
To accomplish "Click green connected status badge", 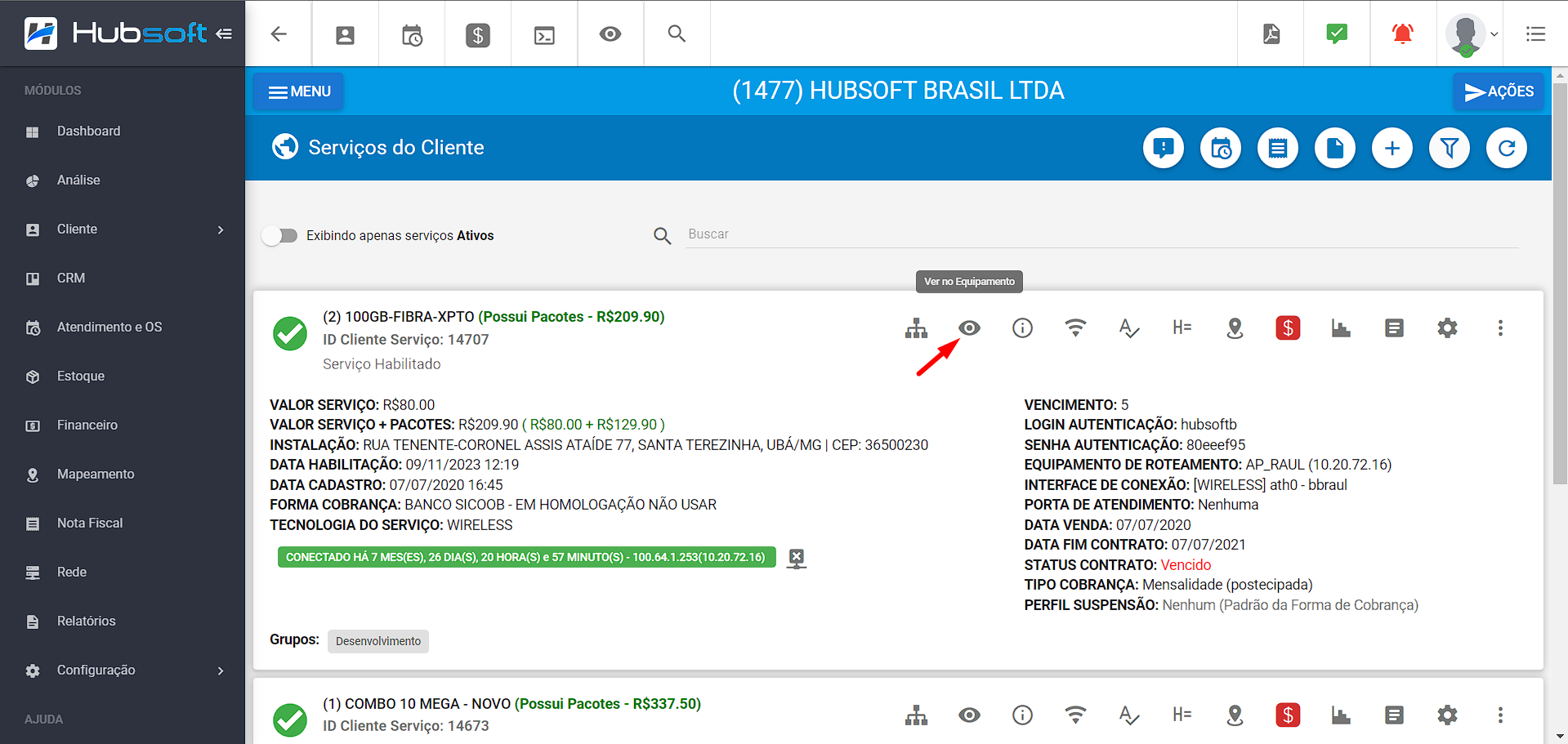I will 526,558.
